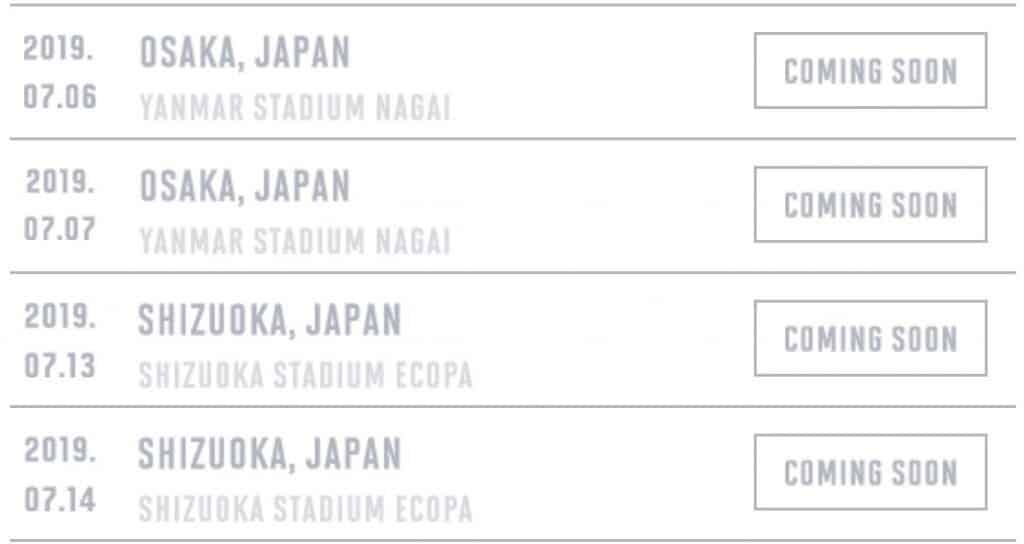Open the Shizuoka, Japan heading dated 07.14

[x=269, y=454]
